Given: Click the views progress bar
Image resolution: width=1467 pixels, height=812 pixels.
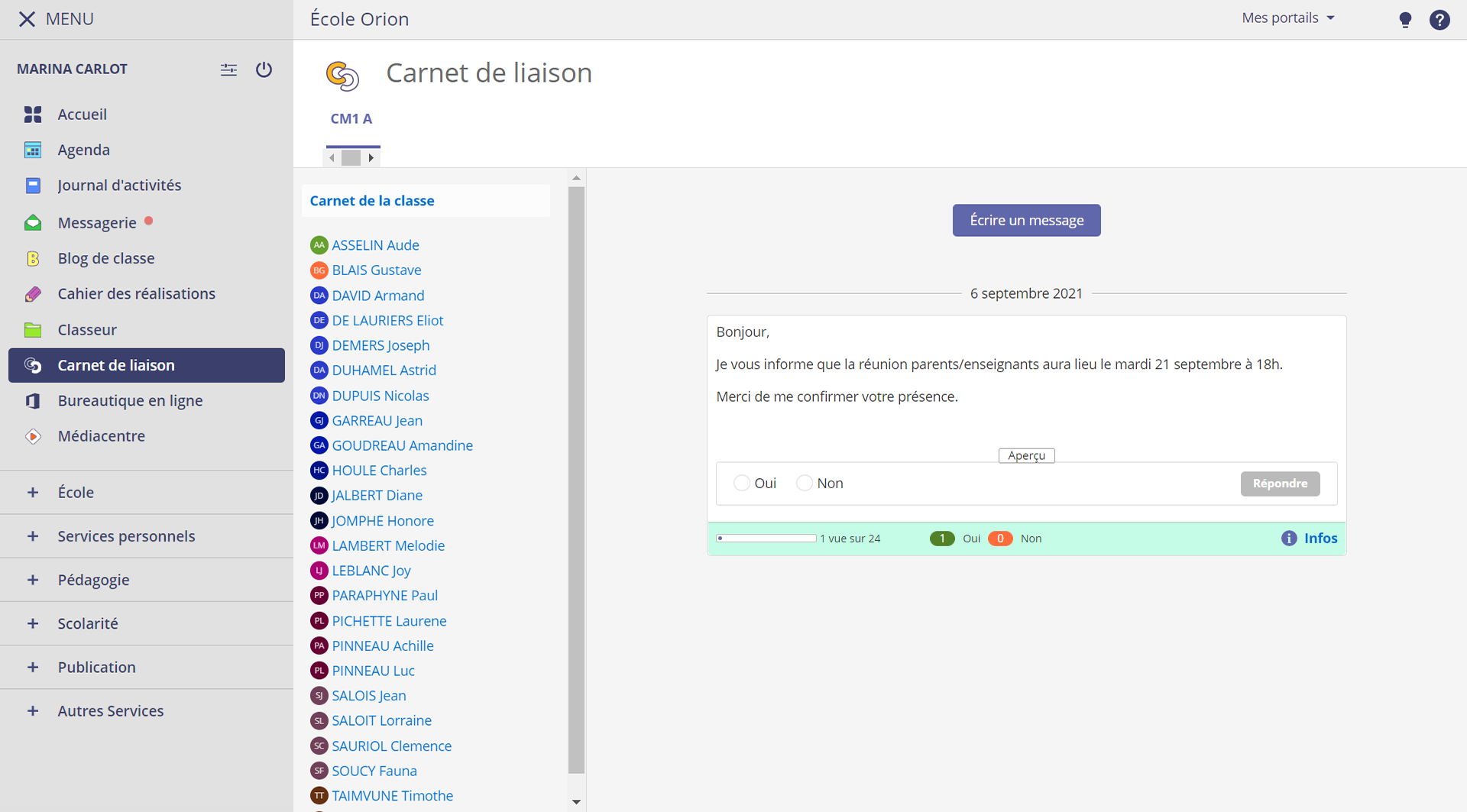Looking at the screenshot, I should point(766,539).
